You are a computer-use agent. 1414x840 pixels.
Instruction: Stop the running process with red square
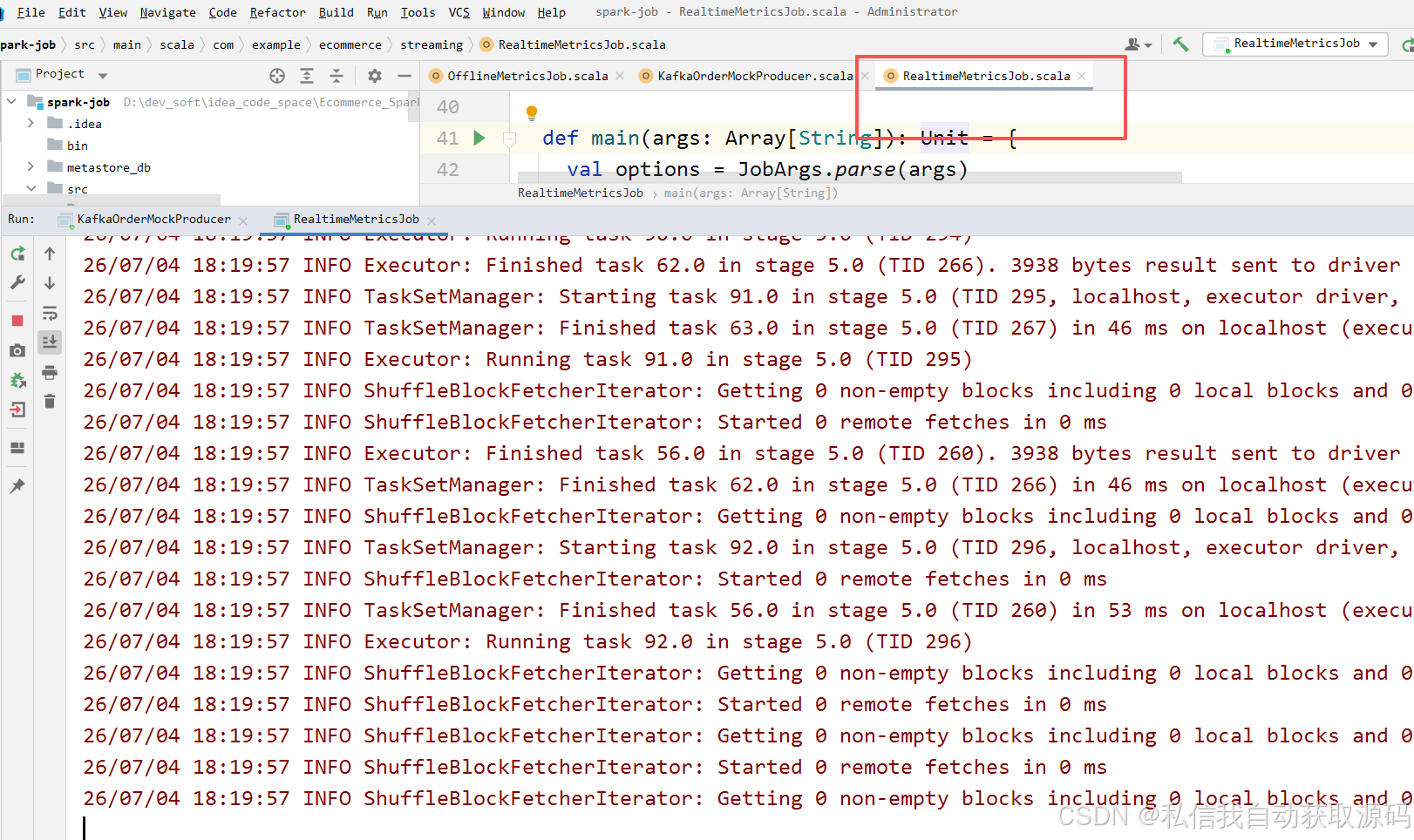17,321
